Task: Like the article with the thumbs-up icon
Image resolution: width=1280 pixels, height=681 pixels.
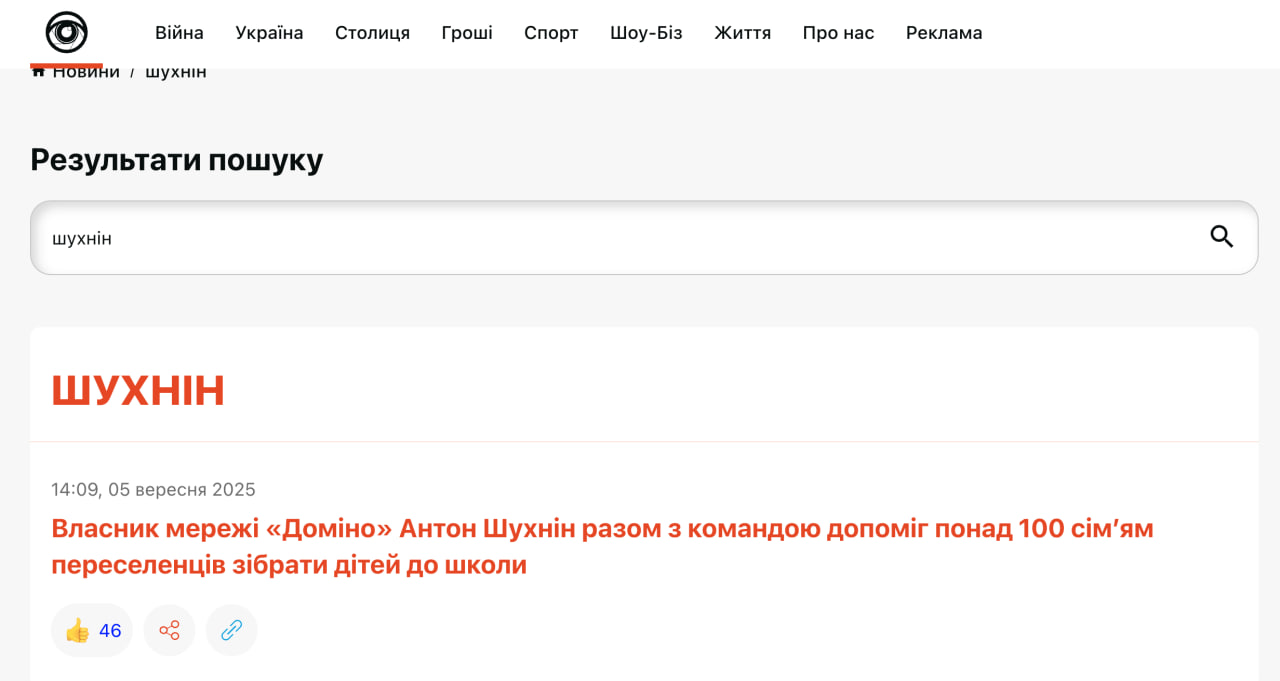Action: coord(78,630)
